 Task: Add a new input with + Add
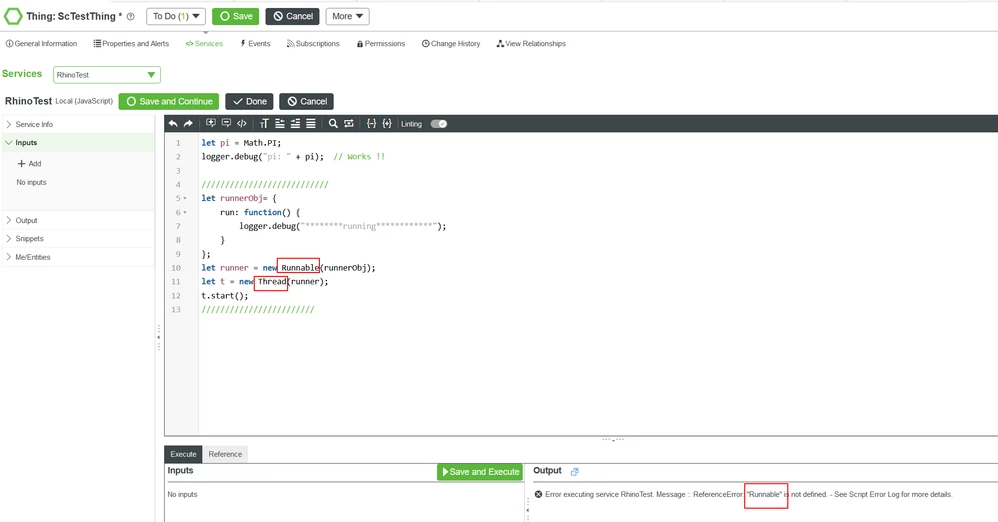pyautogui.click(x=29, y=164)
